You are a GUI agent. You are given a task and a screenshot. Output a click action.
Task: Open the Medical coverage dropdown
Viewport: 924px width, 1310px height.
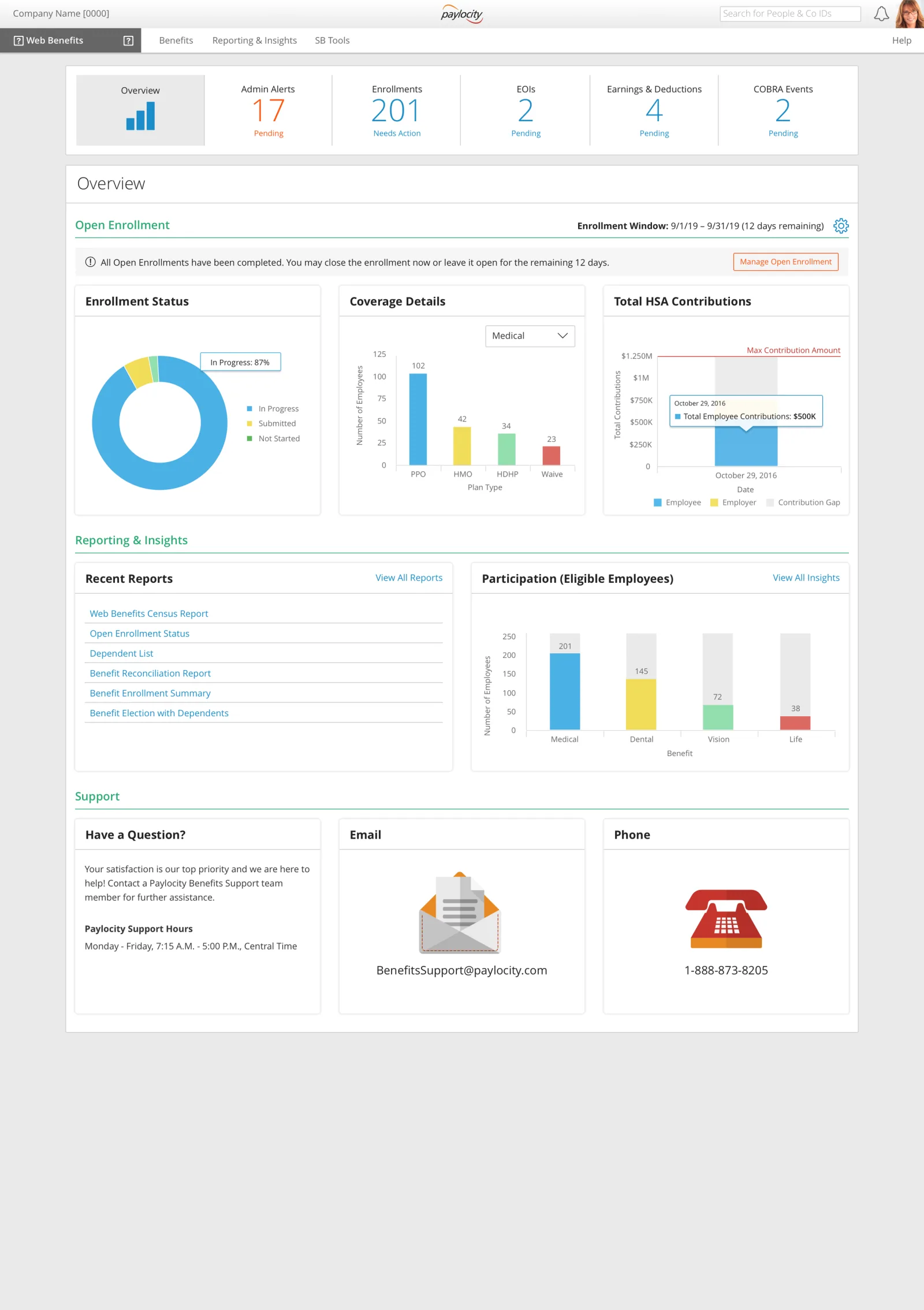[x=530, y=336]
